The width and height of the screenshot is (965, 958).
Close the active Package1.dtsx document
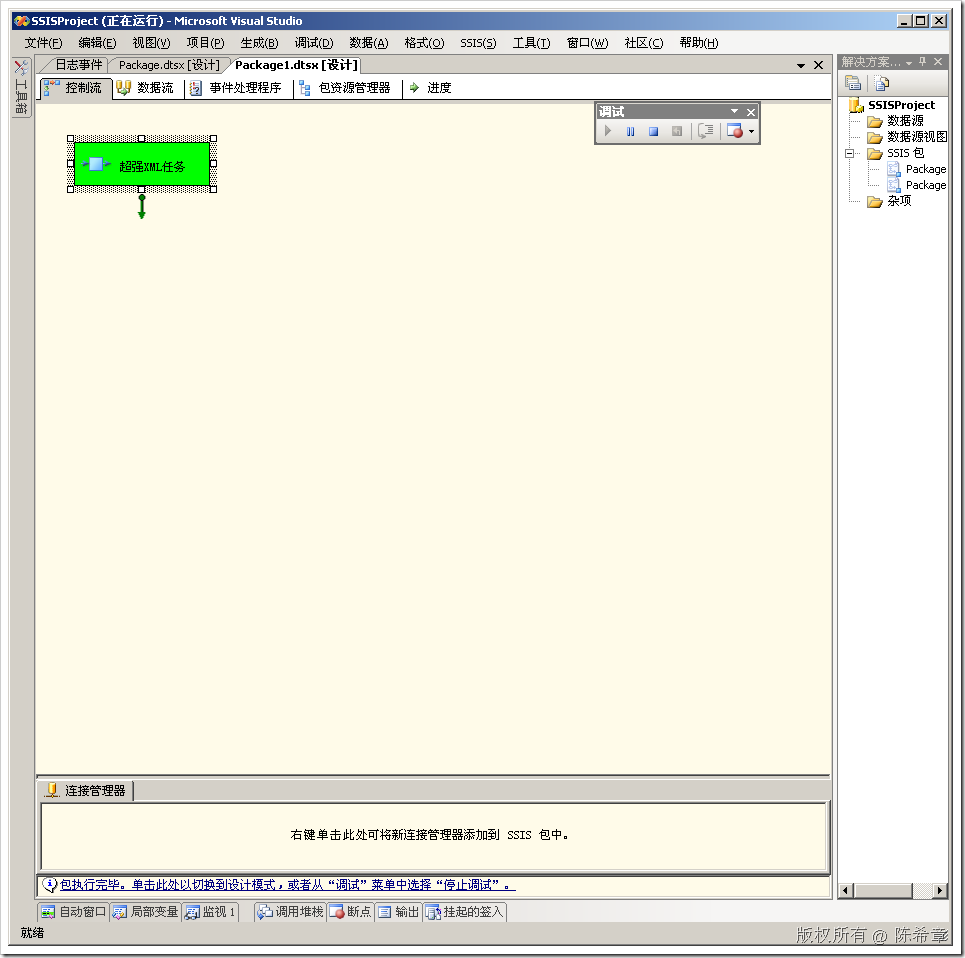819,65
